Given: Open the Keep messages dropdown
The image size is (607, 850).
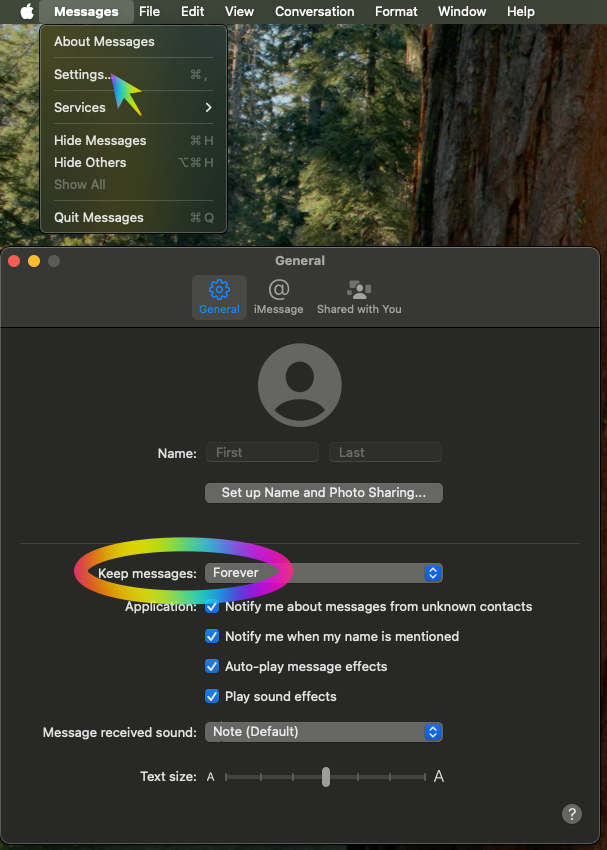Looking at the screenshot, I should (324, 573).
